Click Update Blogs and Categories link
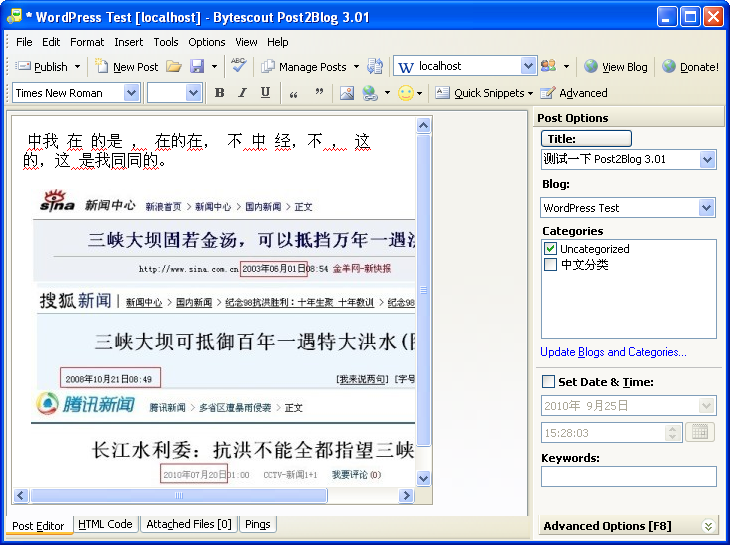The width and height of the screenshot is (730, 545). [x=613, y=352]
